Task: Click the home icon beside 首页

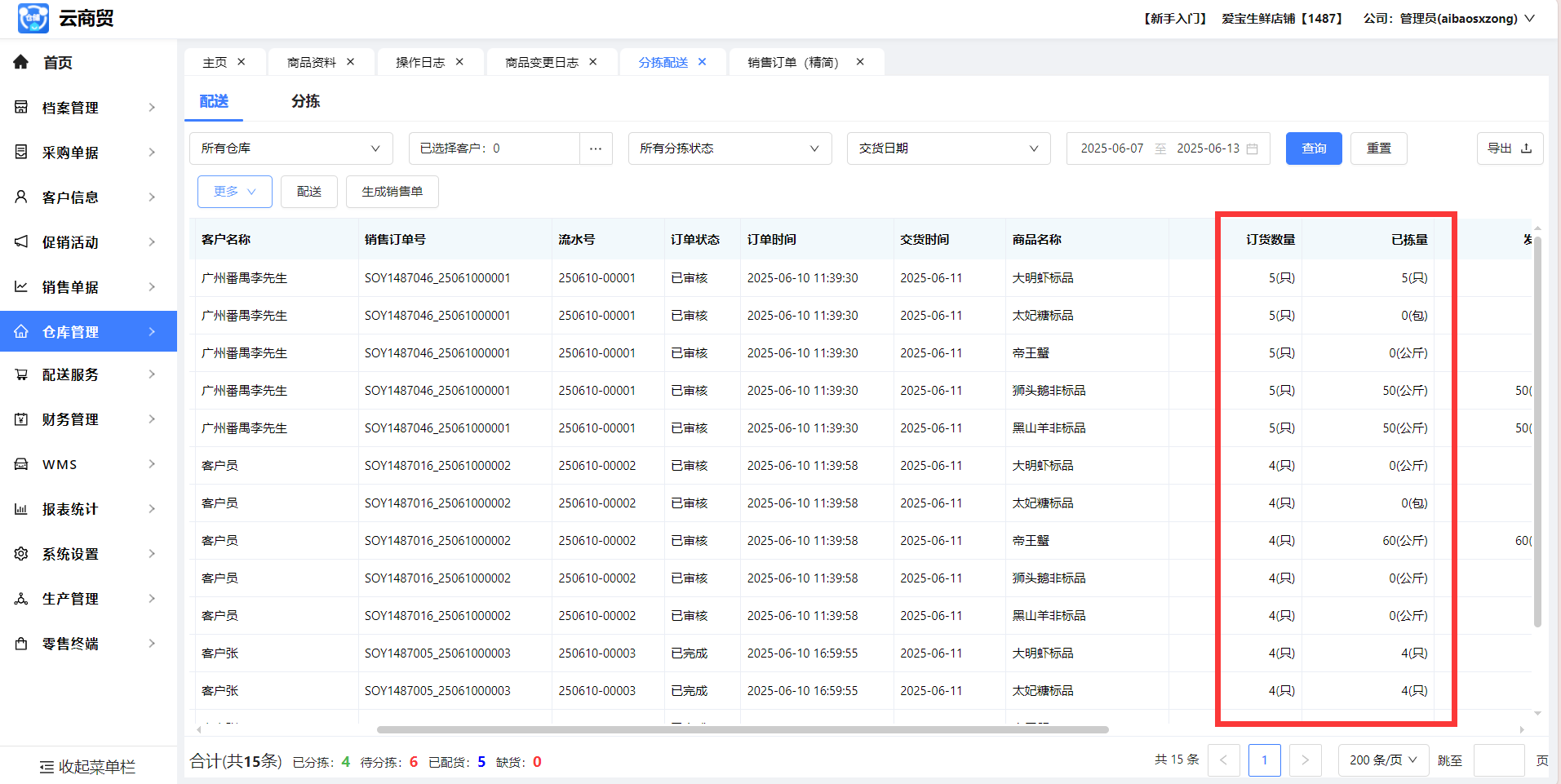Action: [21, 63]
